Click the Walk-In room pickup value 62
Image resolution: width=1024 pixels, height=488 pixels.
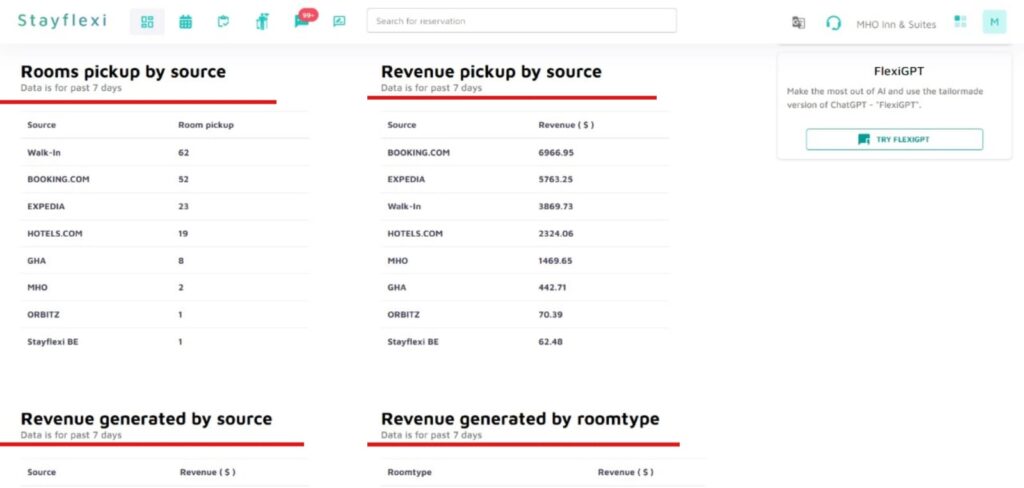pyautogui.click(x=184, y=152)
